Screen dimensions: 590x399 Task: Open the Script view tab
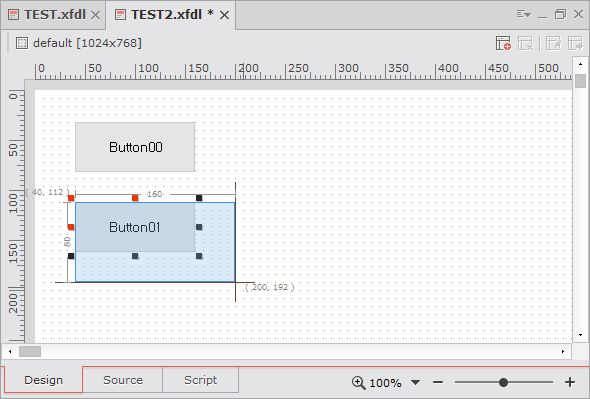pyautogui.click(x=201, y=380)
